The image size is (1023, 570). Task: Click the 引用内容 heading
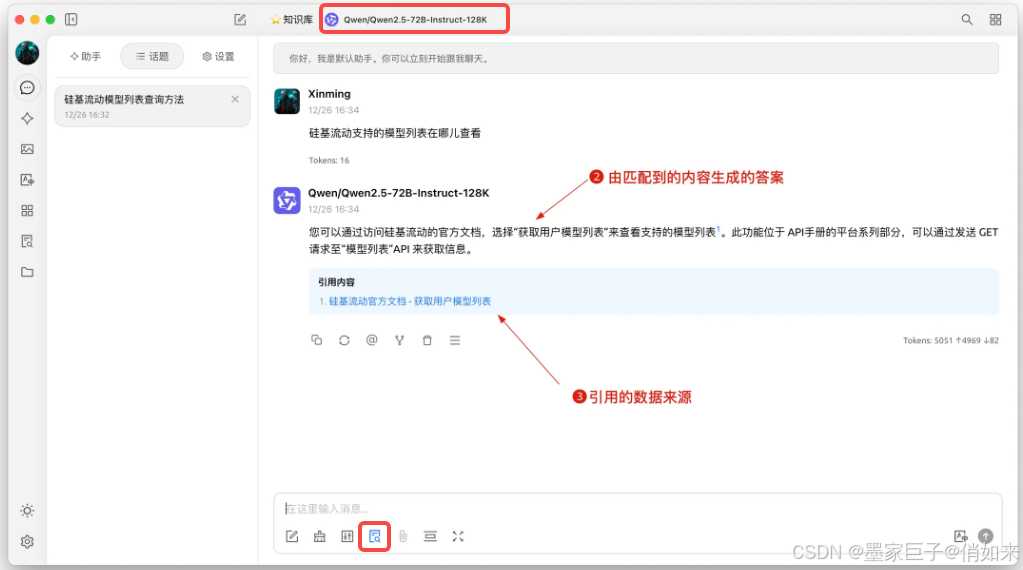[337, 282]
